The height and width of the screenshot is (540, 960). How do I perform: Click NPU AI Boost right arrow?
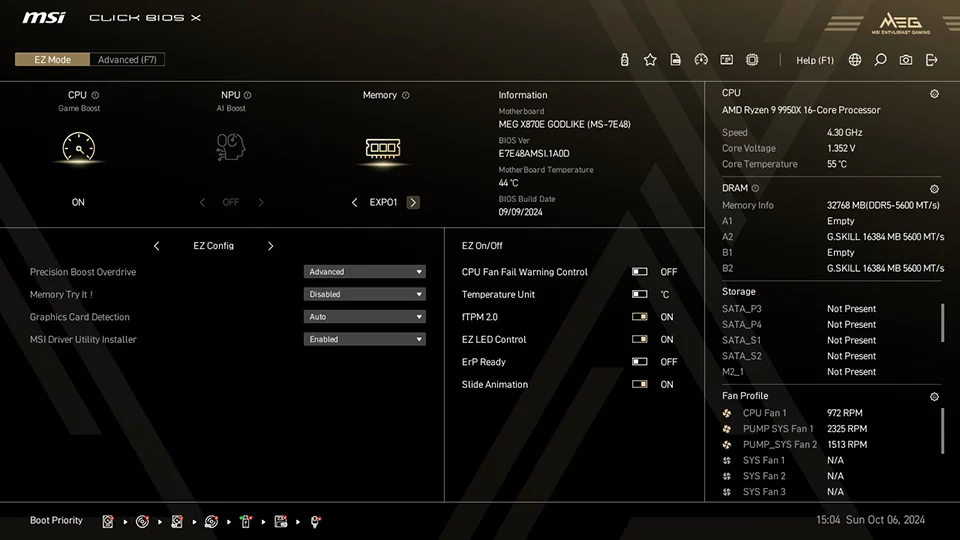261,202
